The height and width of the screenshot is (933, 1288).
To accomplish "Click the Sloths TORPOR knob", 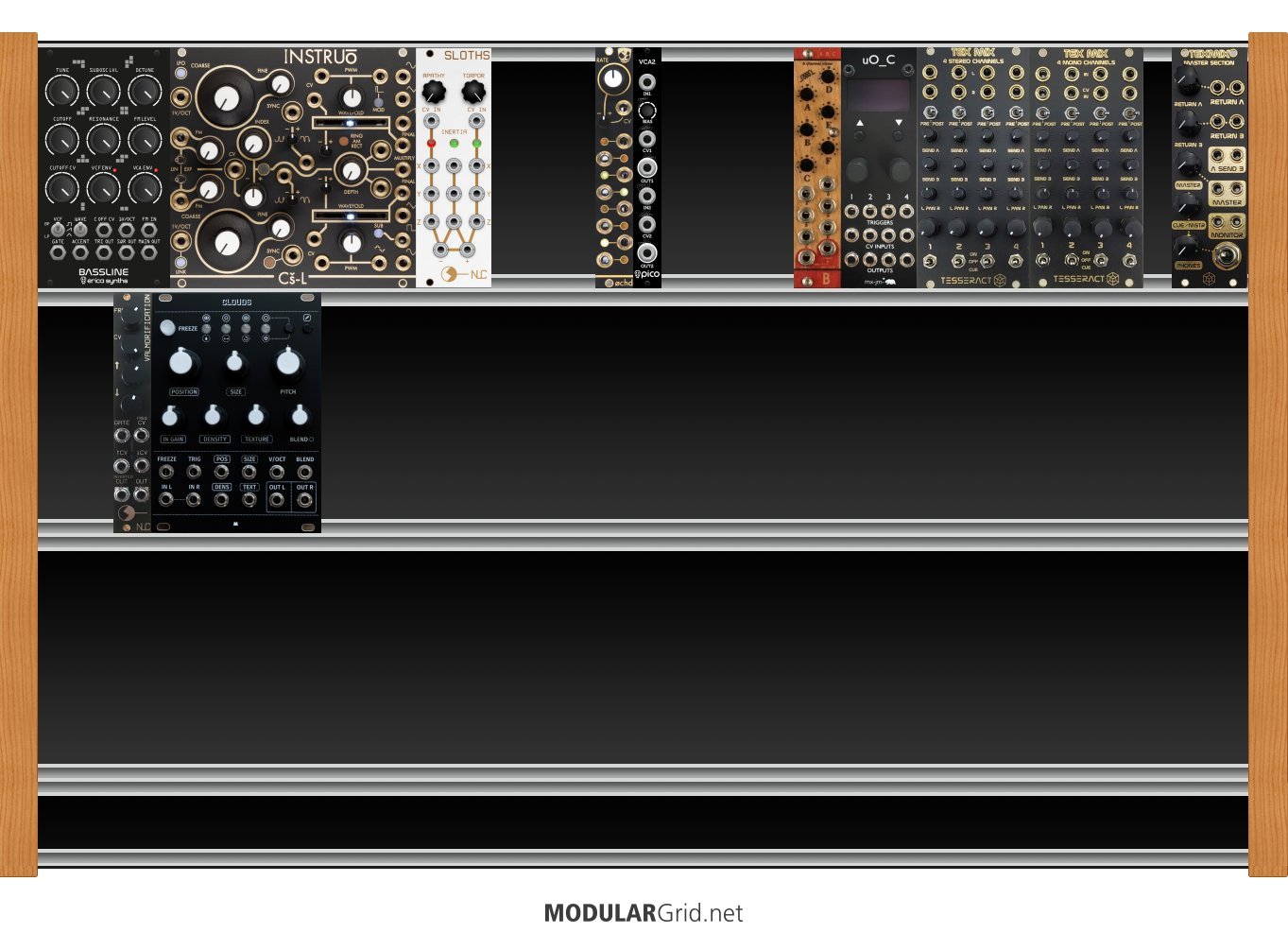I will click(x=473, y=93).
